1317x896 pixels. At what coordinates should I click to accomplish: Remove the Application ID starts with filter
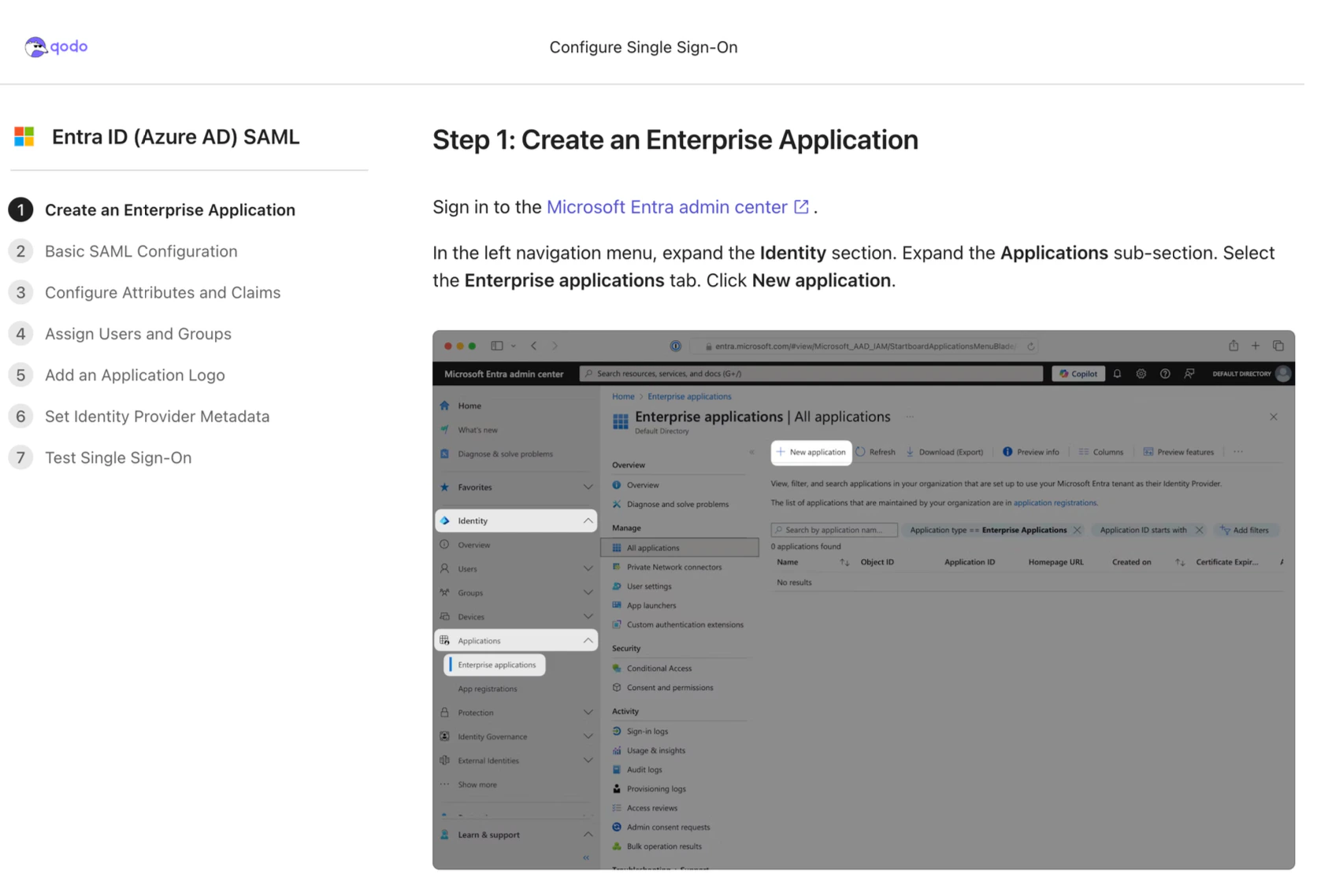coord(1199,531)
